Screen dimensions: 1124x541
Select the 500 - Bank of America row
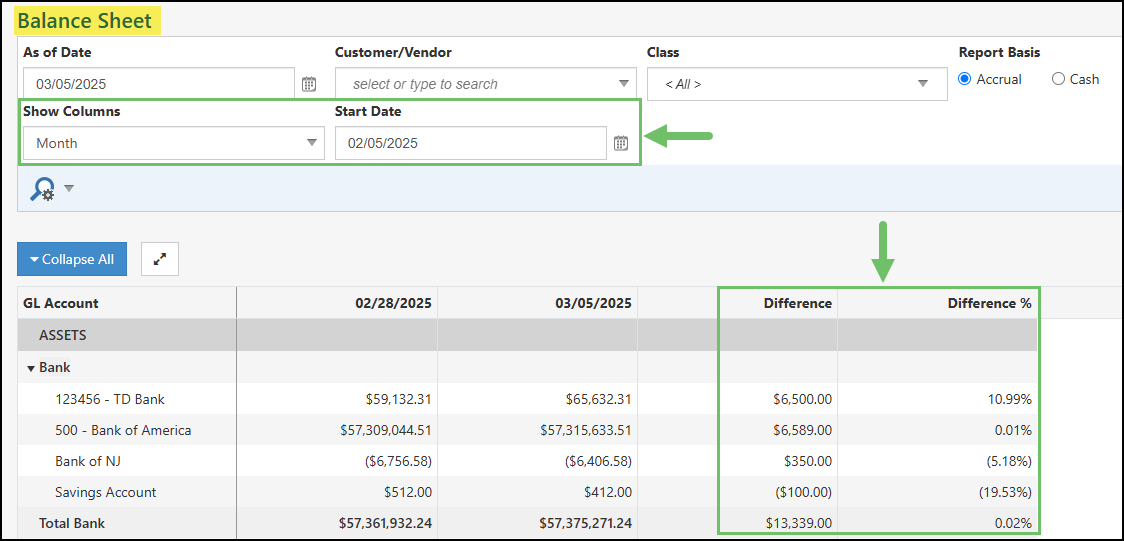(x=527, y=430)
